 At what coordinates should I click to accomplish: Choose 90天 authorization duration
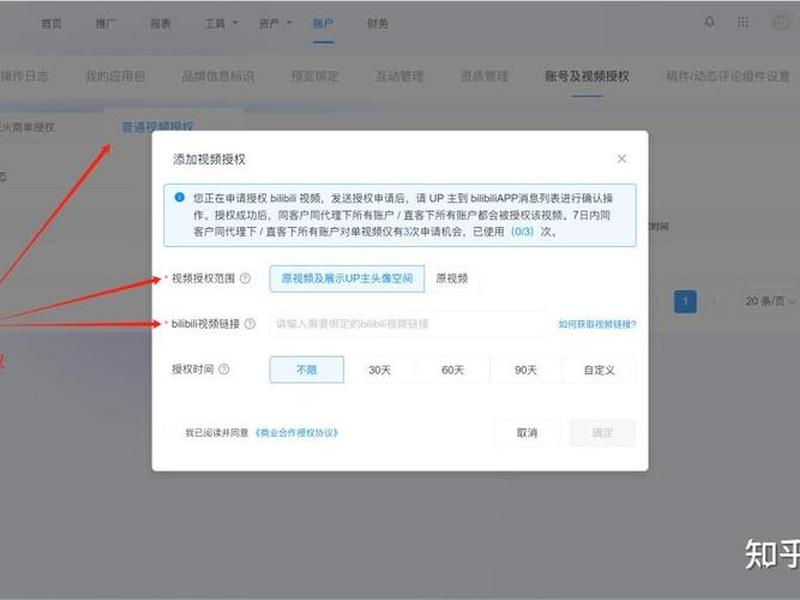click(x=526, y=370)
